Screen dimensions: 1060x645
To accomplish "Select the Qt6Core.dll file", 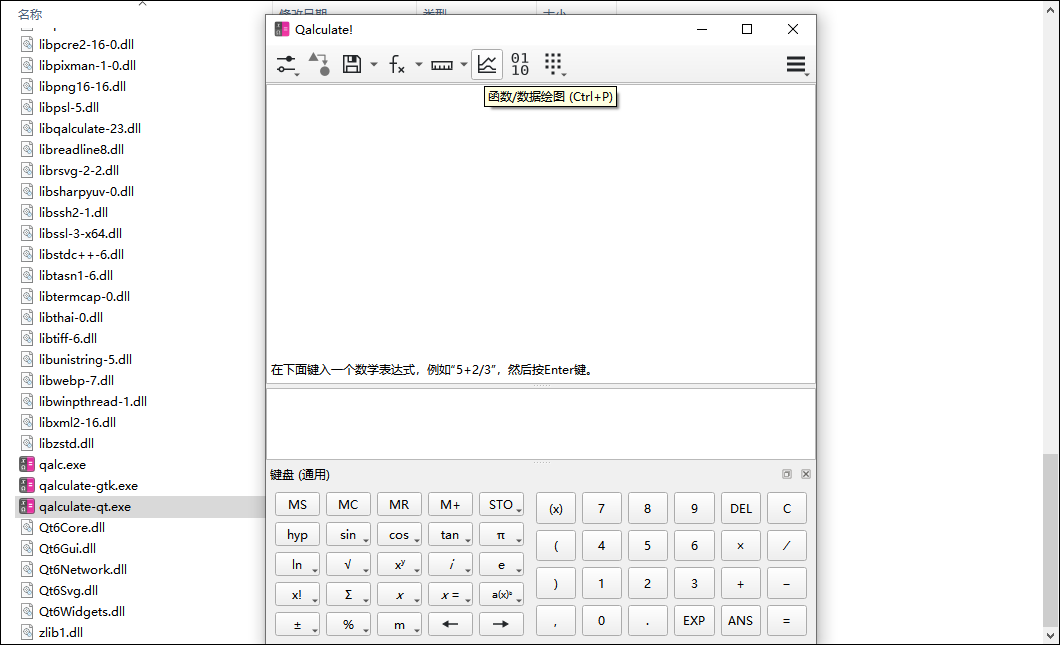I will coord(72,527).
